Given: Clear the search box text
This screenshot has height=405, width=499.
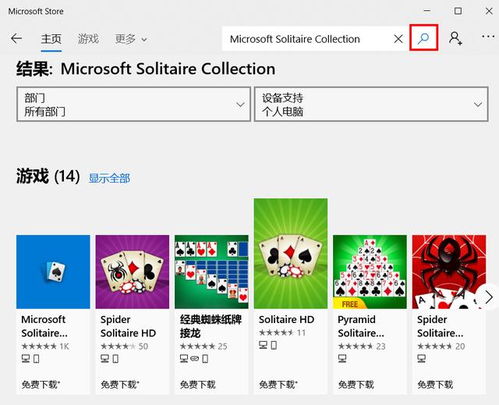Looking at the screenshot, I should pyautogui.click(x=398, y=39).
